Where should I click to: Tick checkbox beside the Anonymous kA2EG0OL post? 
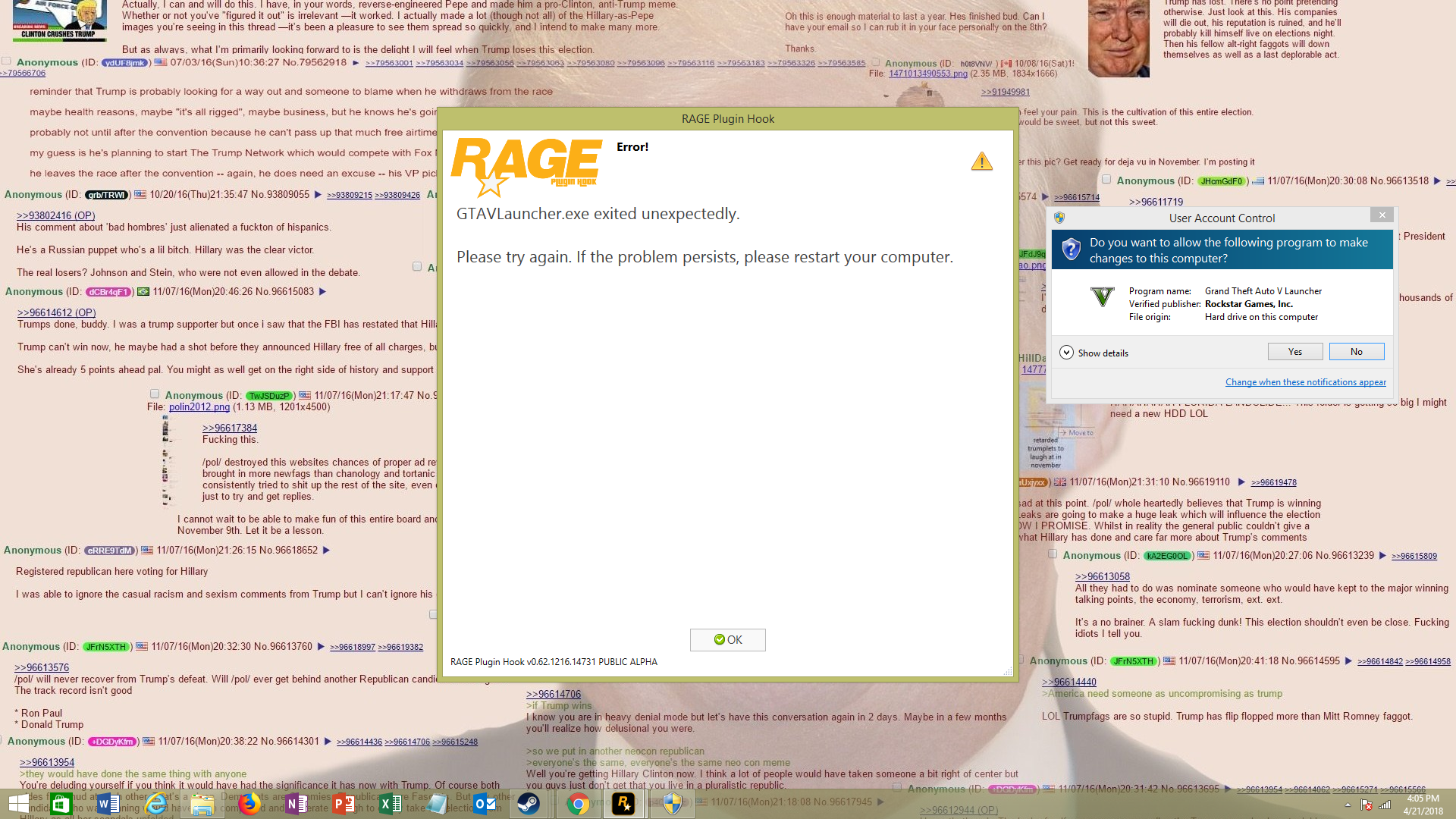pyautogui.click(x=1053, y=554)
